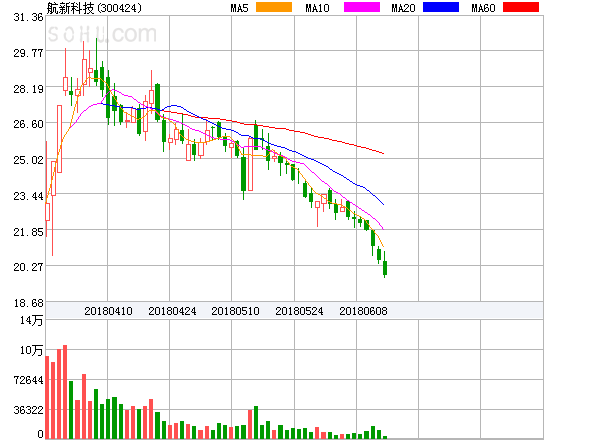Image resolution: width=600 pixels, height=440 pixels.
Task: Click the 29.77 price axis label
Action: 28,53
